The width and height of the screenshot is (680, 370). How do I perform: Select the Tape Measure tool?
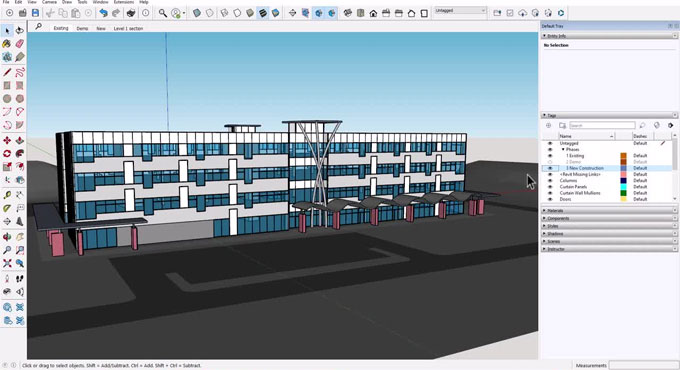click(7, 195)
